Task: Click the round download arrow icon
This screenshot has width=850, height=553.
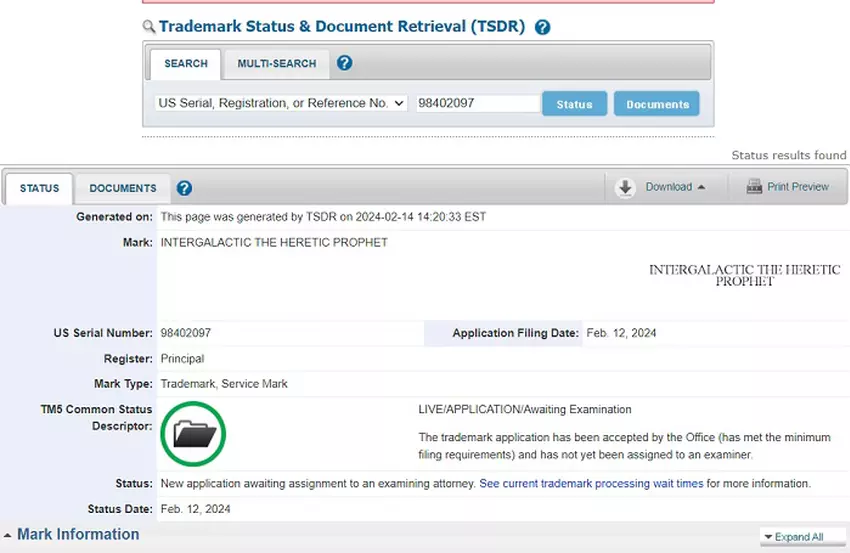Action: tap(626, 187)
